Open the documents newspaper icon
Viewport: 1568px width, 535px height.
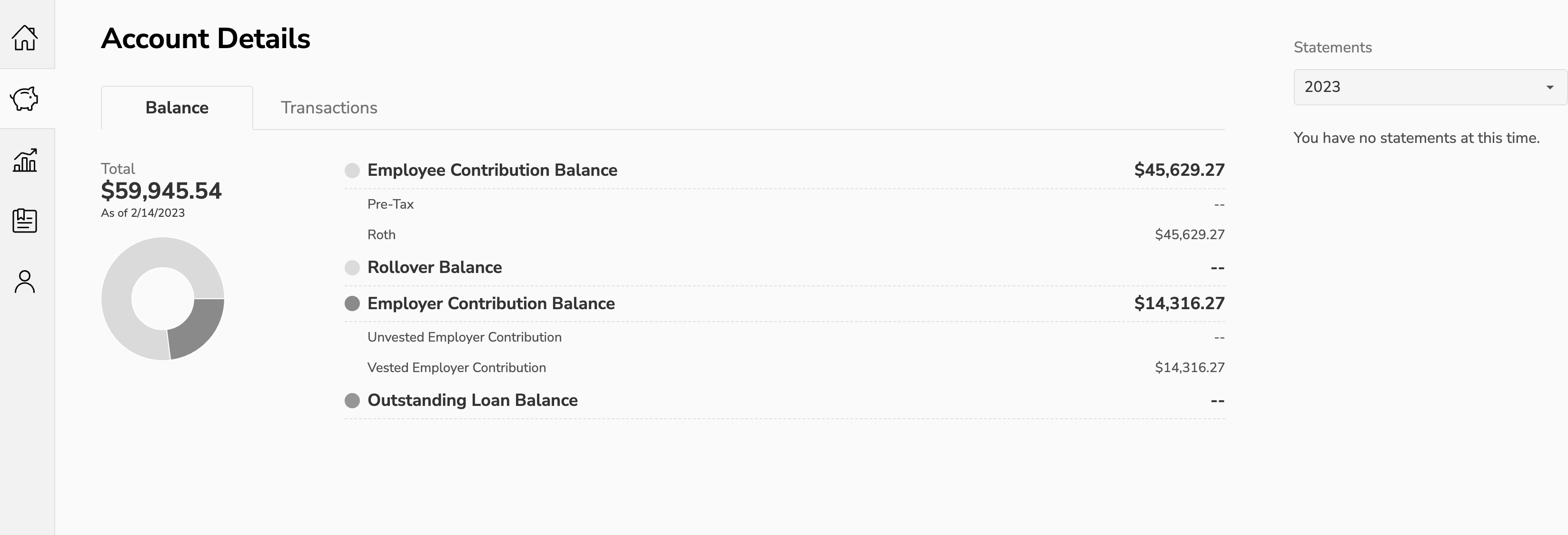click(25, 221)
